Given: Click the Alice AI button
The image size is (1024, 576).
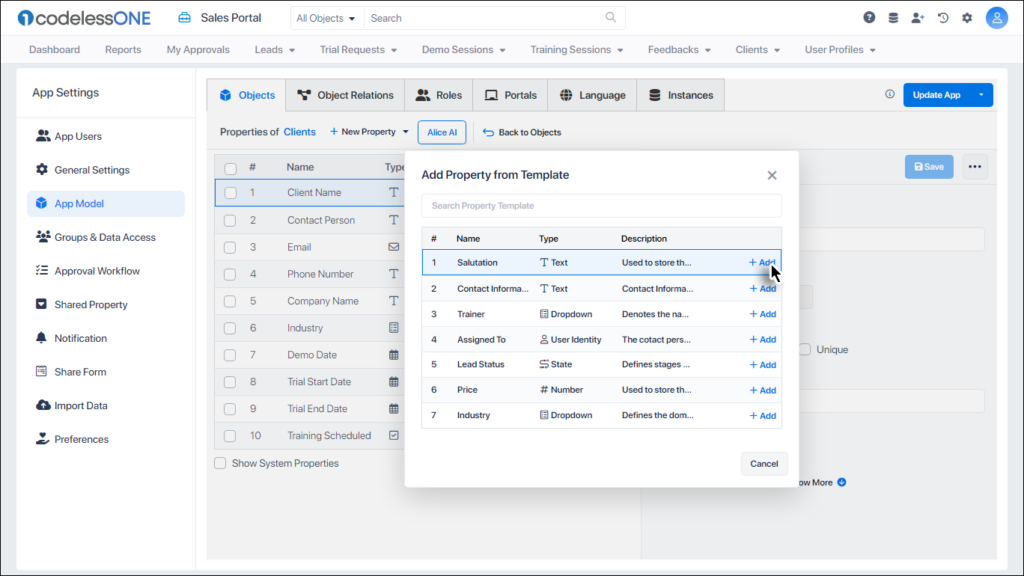Looking at the screenshot, I should point(442,132).
